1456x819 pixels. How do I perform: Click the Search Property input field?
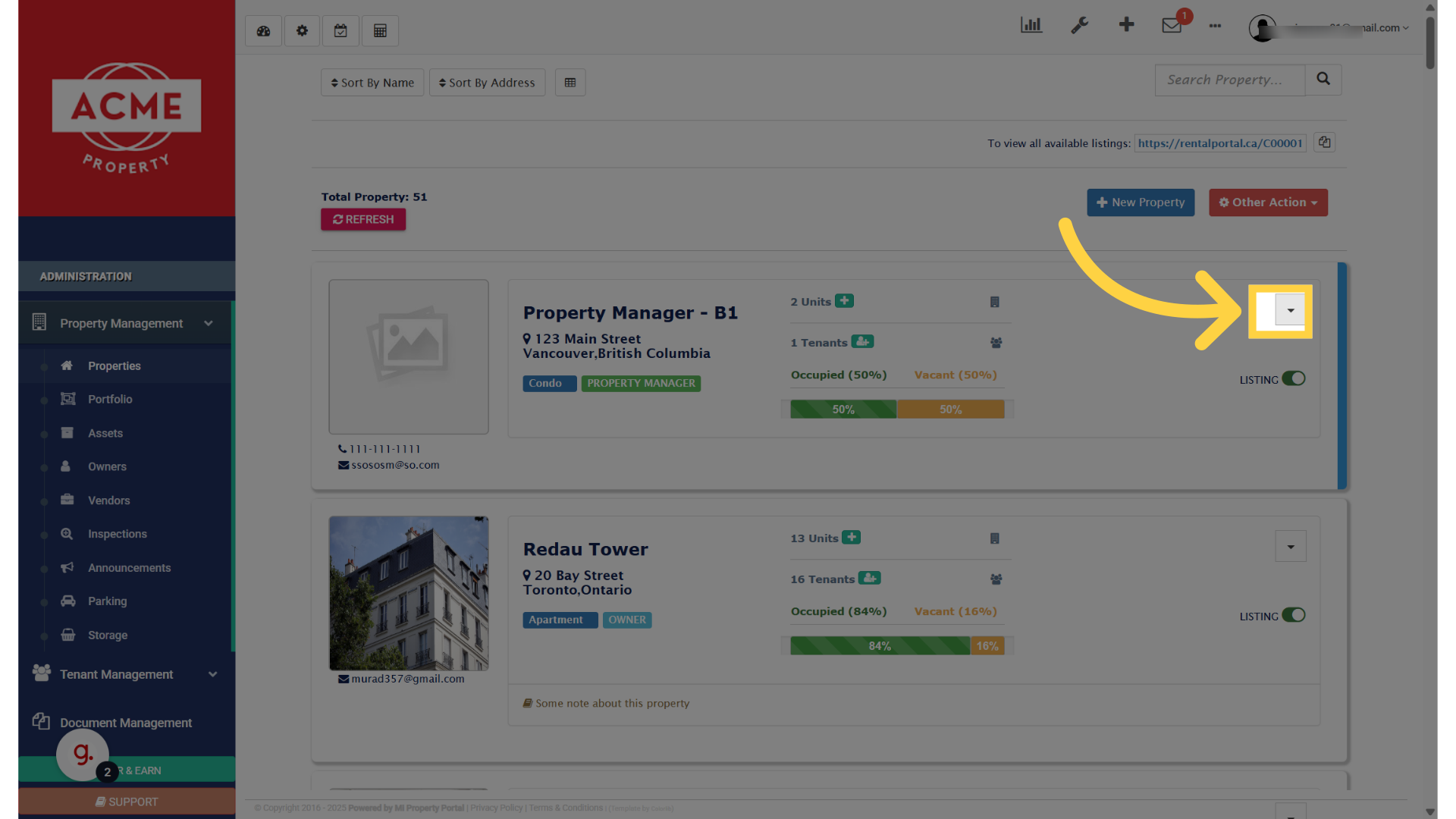tap(1229, 80)
